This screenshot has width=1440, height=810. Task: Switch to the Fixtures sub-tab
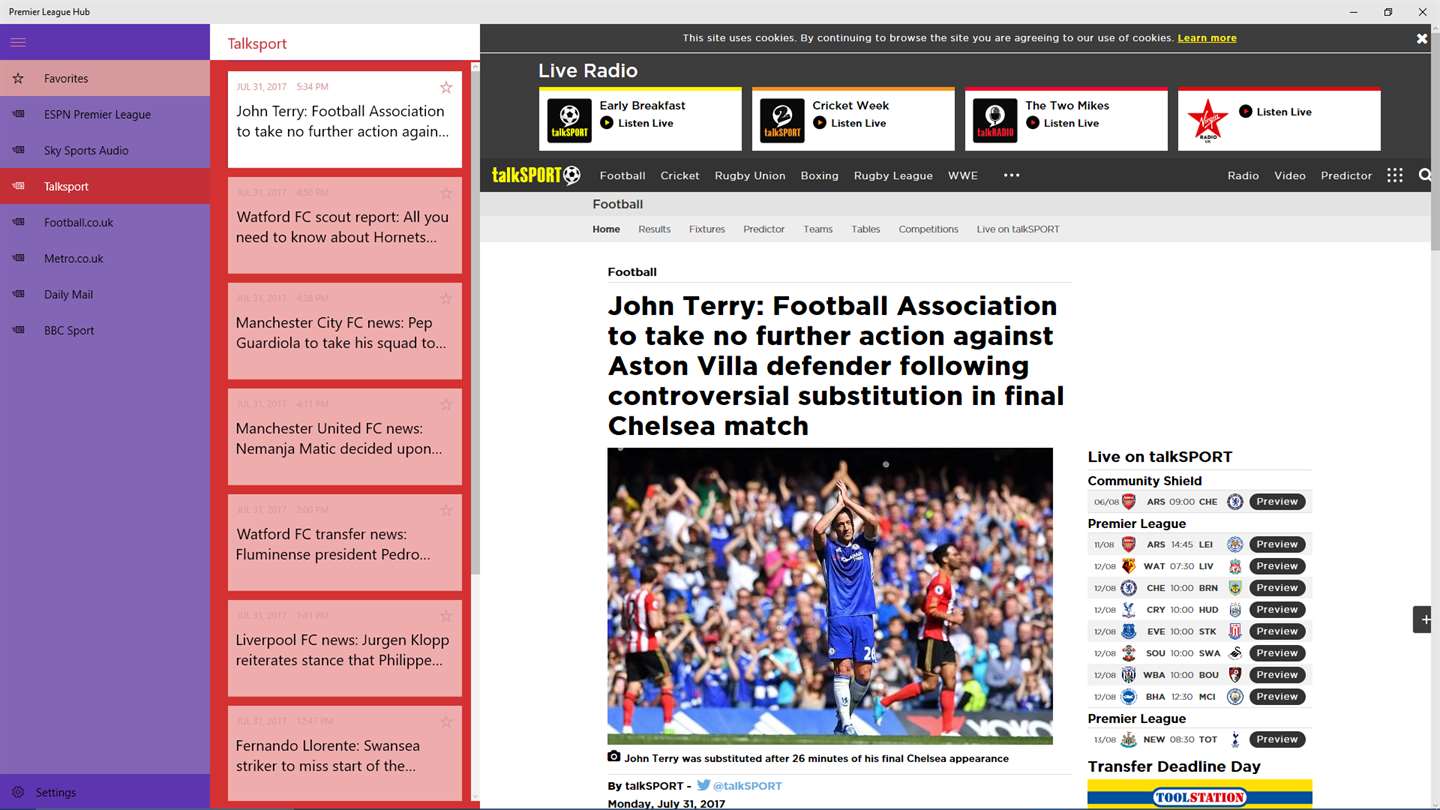point(707,229)
